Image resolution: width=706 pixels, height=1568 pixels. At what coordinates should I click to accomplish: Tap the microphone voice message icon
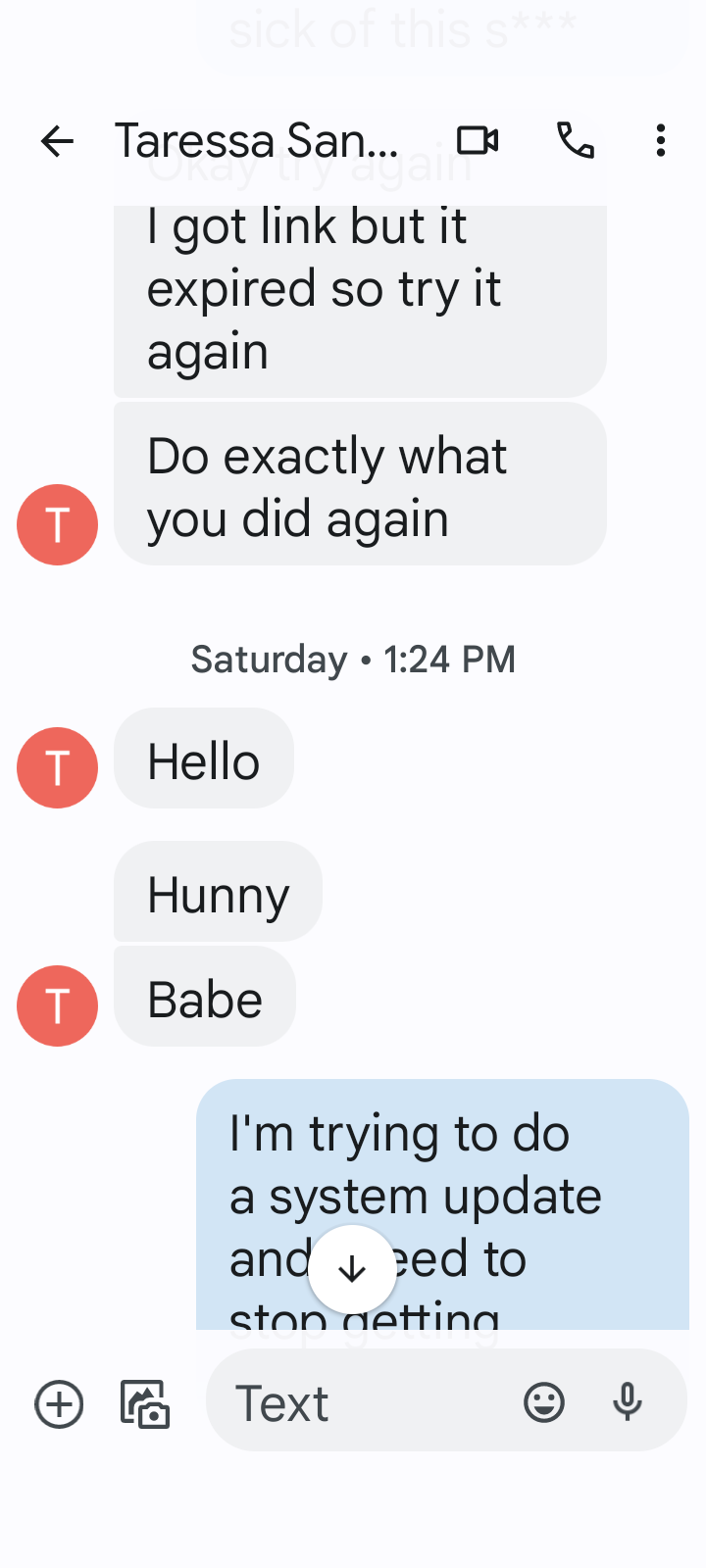coord(628,1402)
